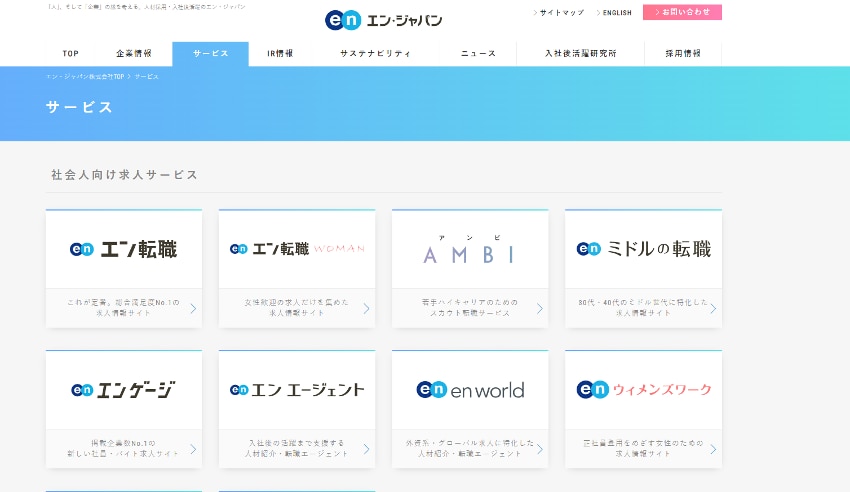This screenshot has height=492, width=850.
Task: Click 若手ハイキャリア スカウト description link
Action: [x=469, y=308]
